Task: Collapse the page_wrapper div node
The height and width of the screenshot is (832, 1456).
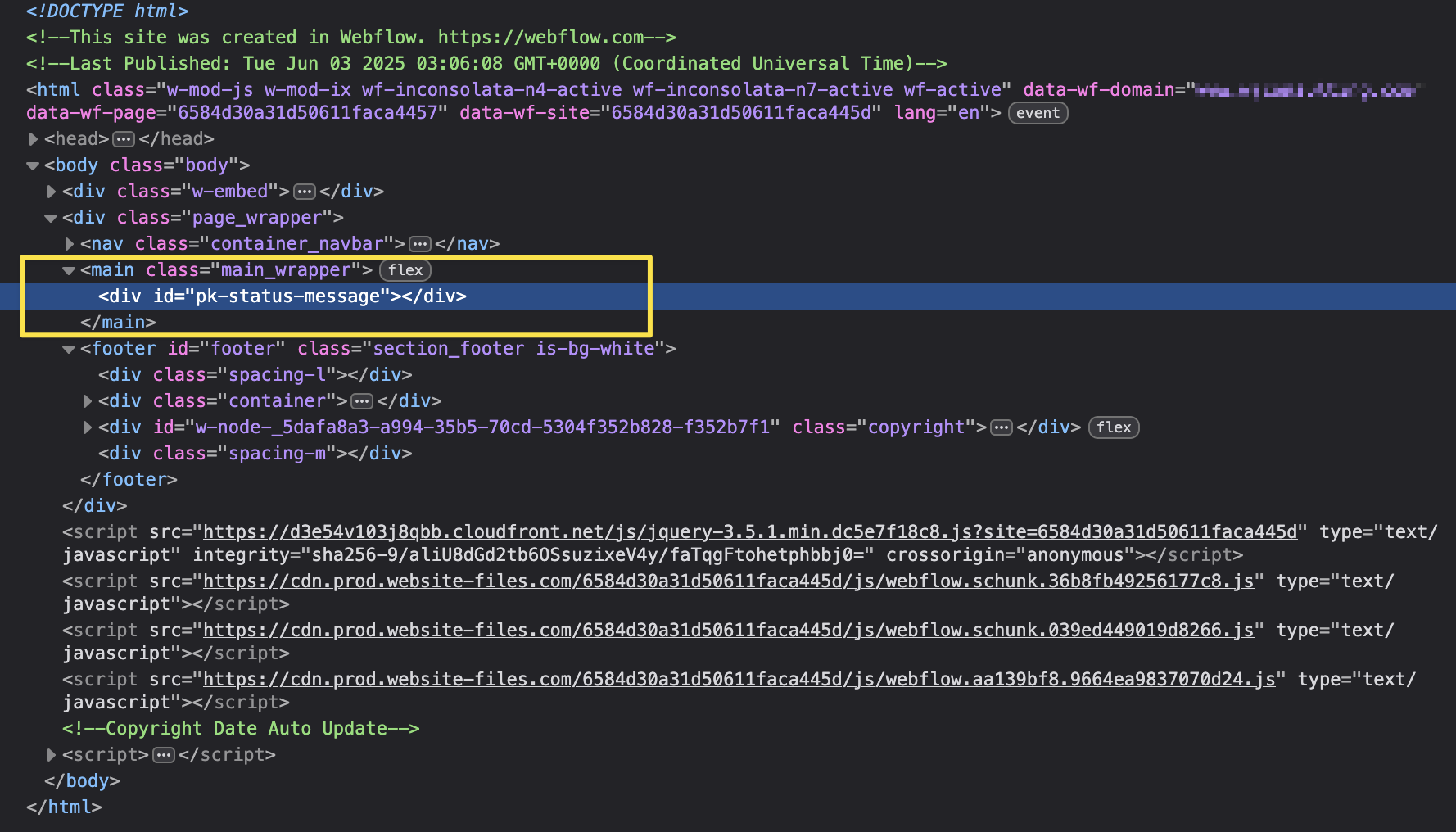Action: [x=51, y=218]
